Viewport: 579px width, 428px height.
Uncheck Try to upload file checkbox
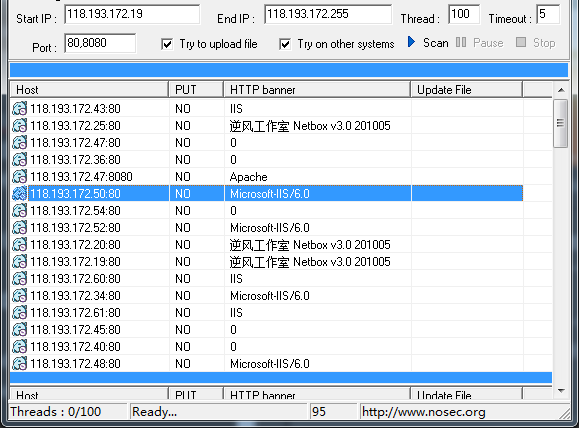pos(167,44)
